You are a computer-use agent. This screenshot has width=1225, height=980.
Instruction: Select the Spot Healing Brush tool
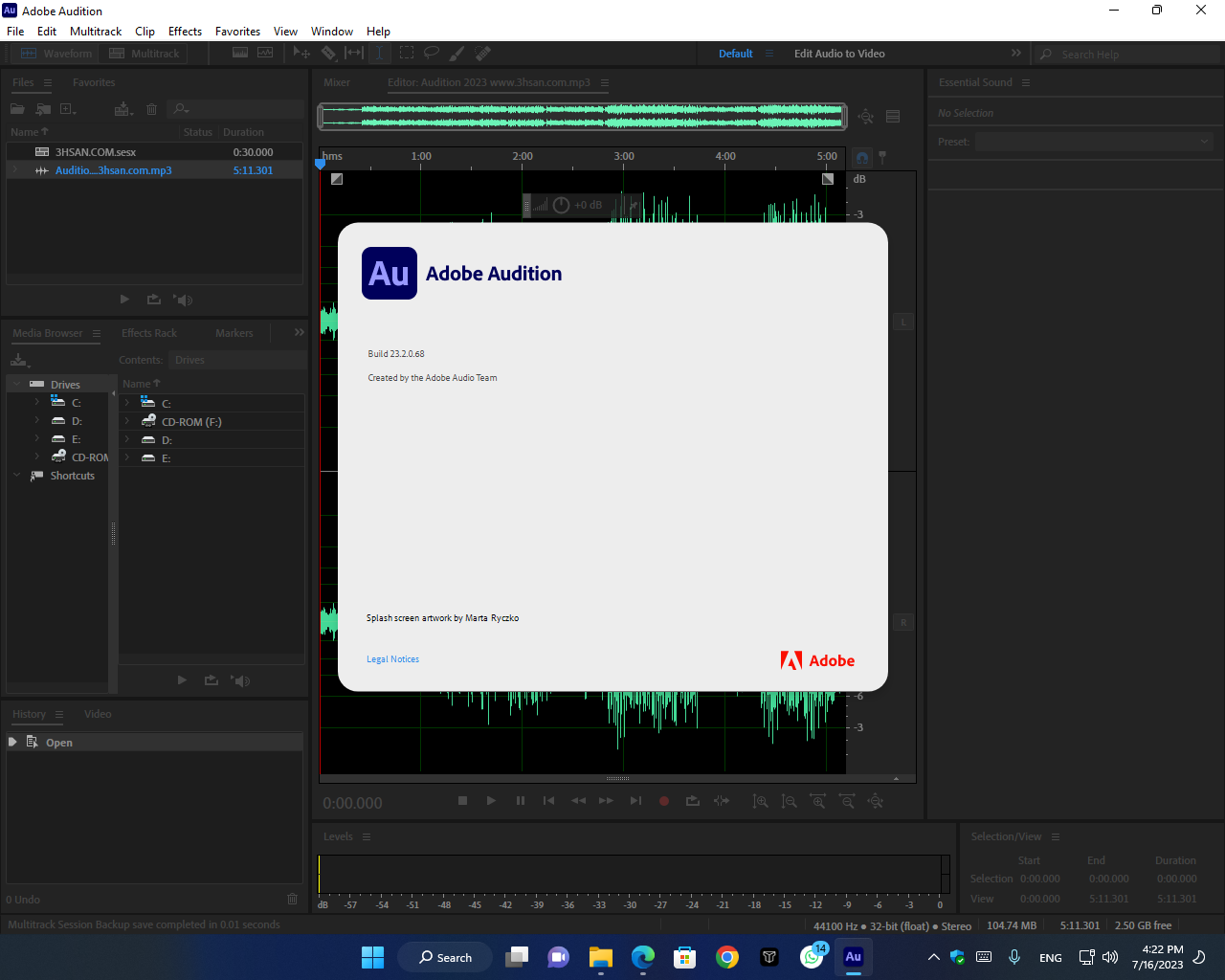tap(483, 54)
